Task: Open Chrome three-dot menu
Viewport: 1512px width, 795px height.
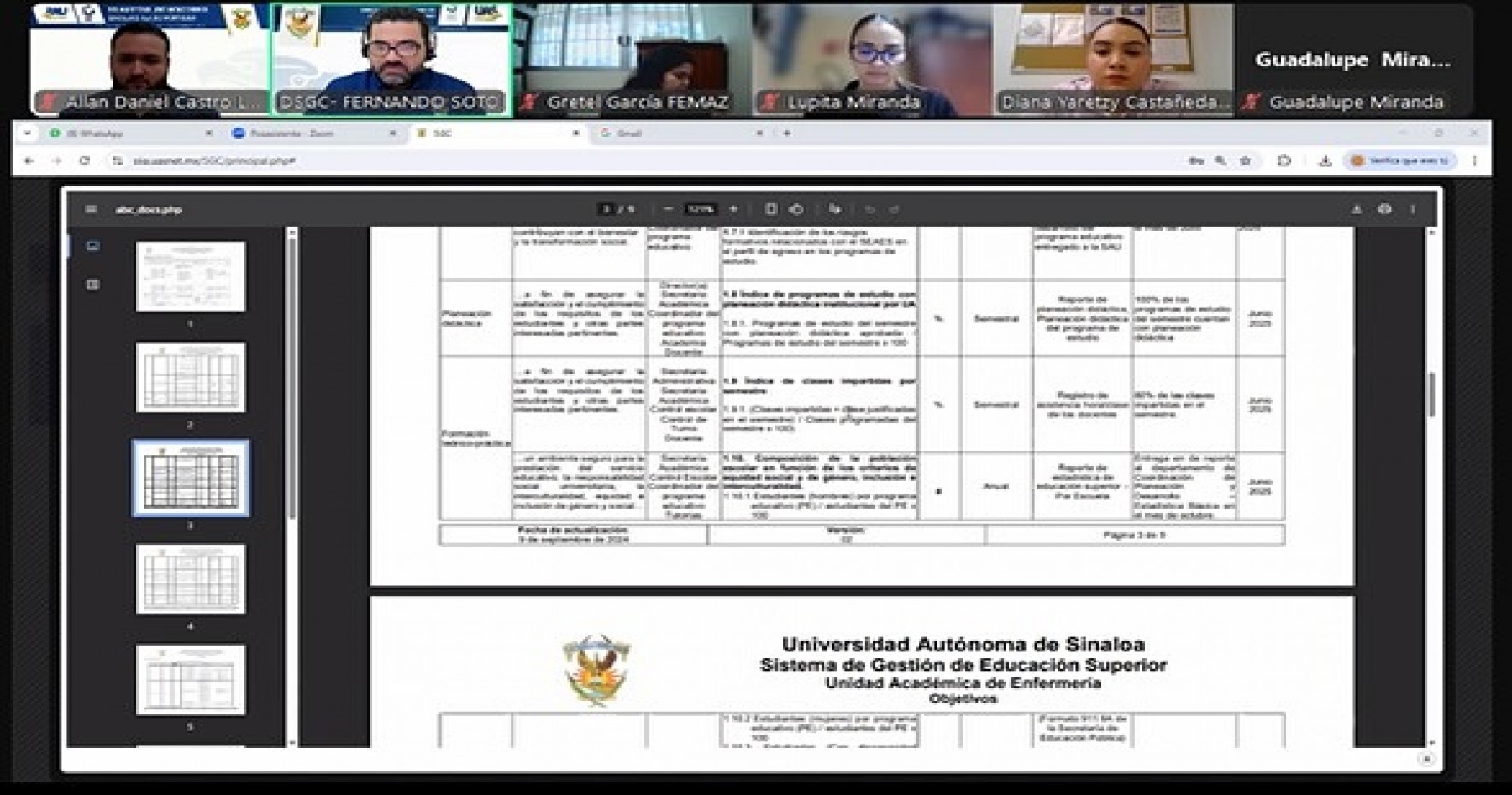Action: [1474, 160]
